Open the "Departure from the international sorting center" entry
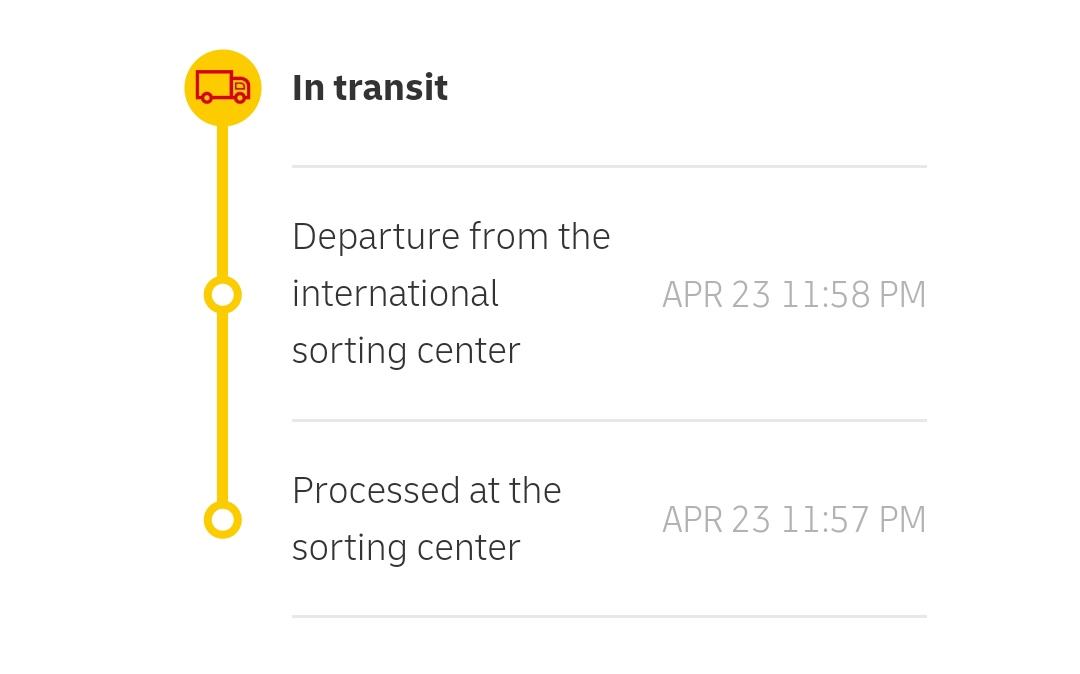 (x=450, y=294)
